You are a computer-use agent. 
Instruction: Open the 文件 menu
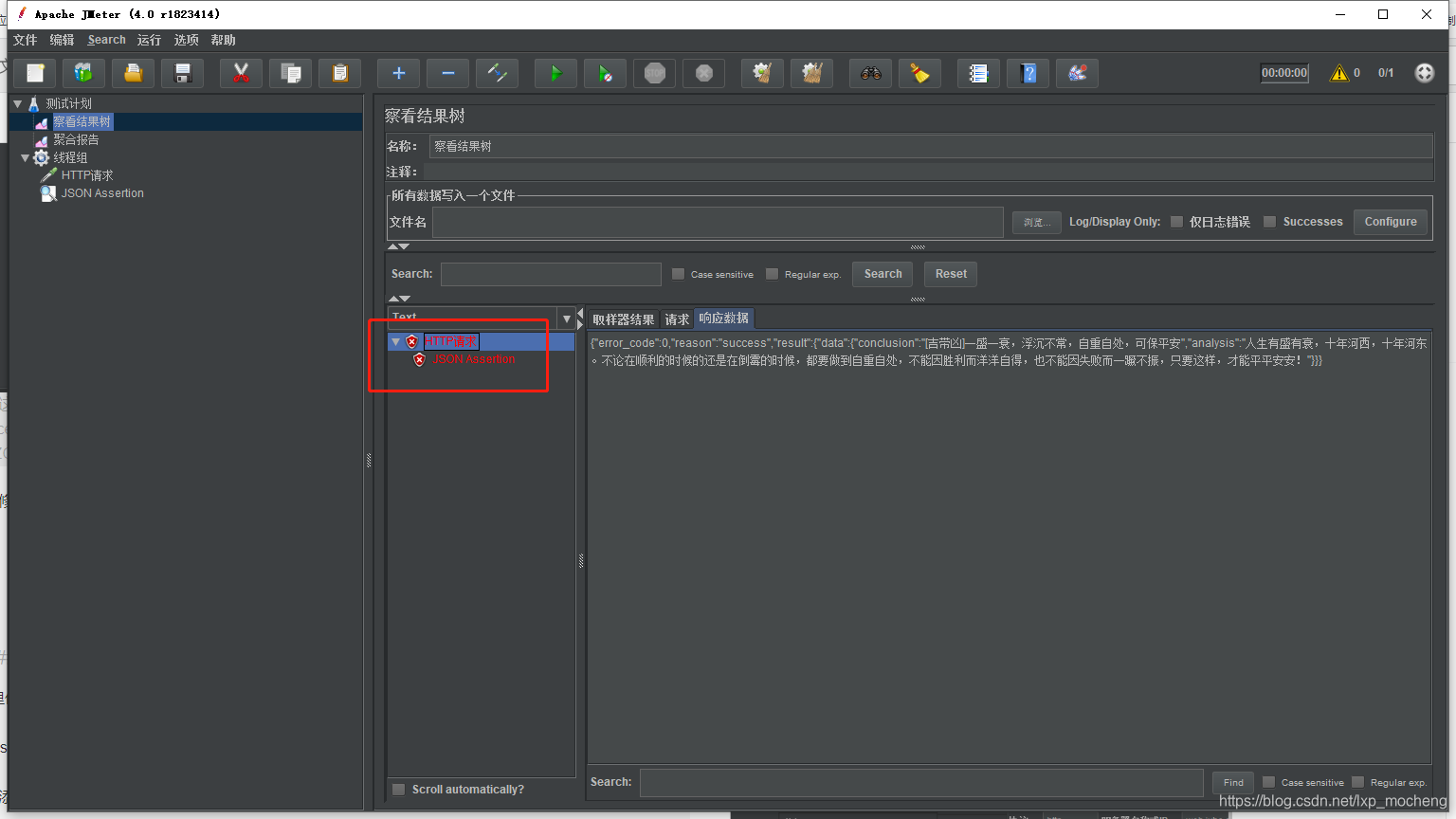tap(26, 40)
